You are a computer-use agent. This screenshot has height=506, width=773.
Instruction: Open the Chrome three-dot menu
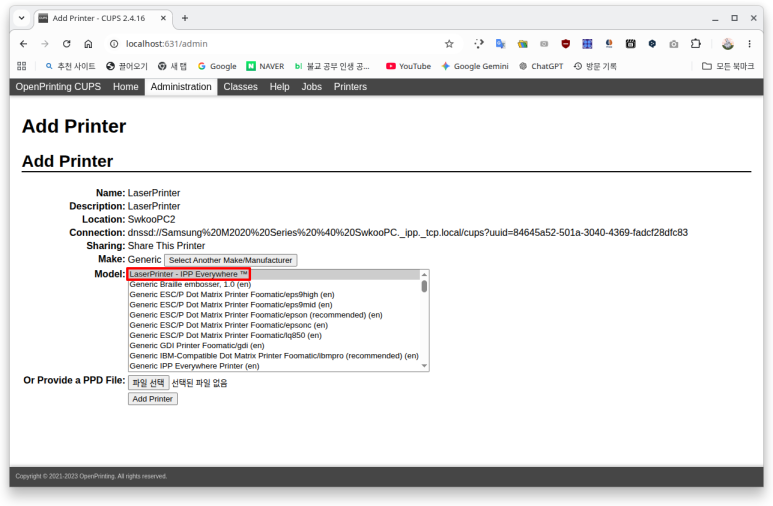click(749, 44)
